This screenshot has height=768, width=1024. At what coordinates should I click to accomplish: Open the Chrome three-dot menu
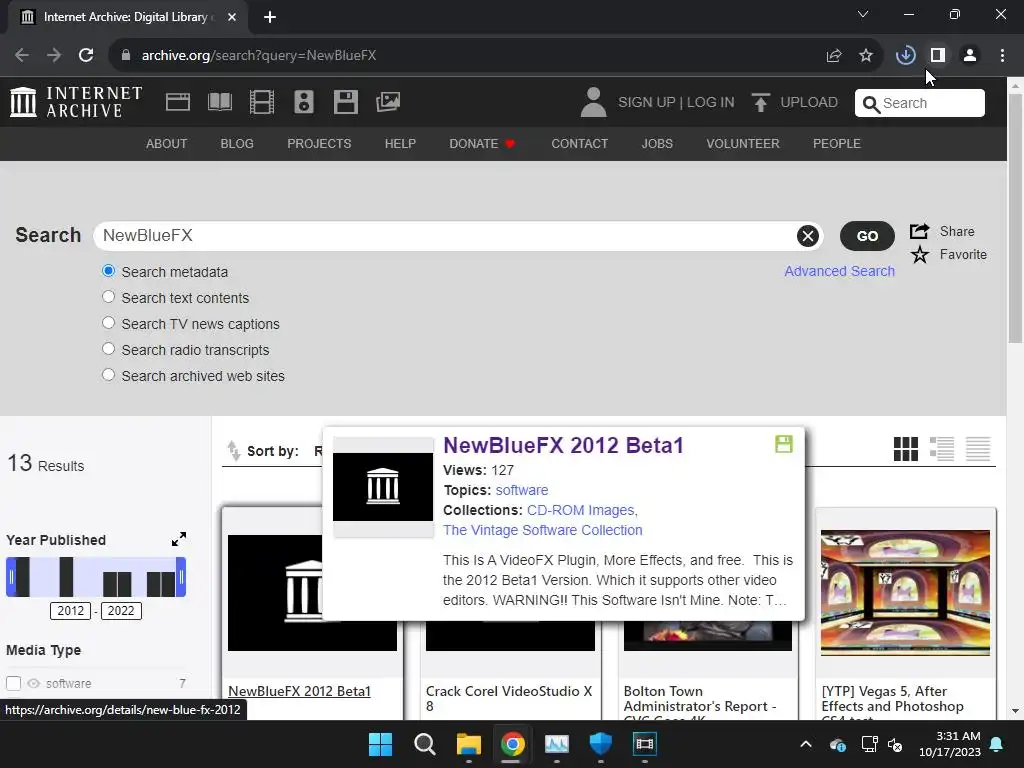tap(1002, 56)
